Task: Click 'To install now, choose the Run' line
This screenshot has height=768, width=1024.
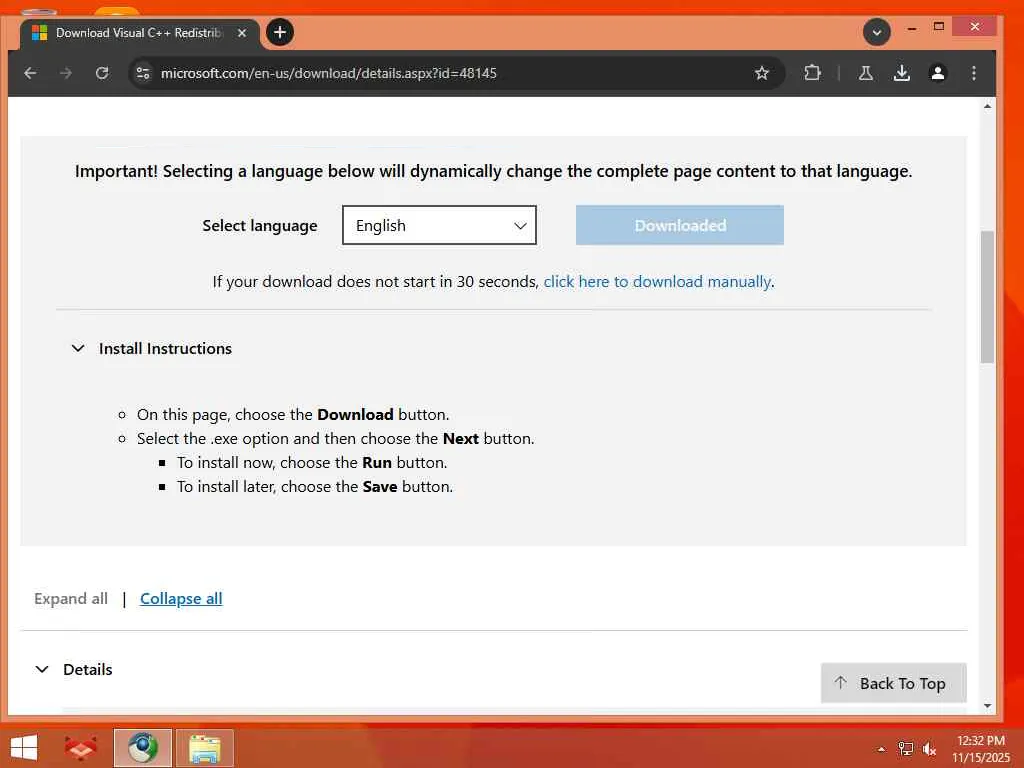Action: (312, 463)
